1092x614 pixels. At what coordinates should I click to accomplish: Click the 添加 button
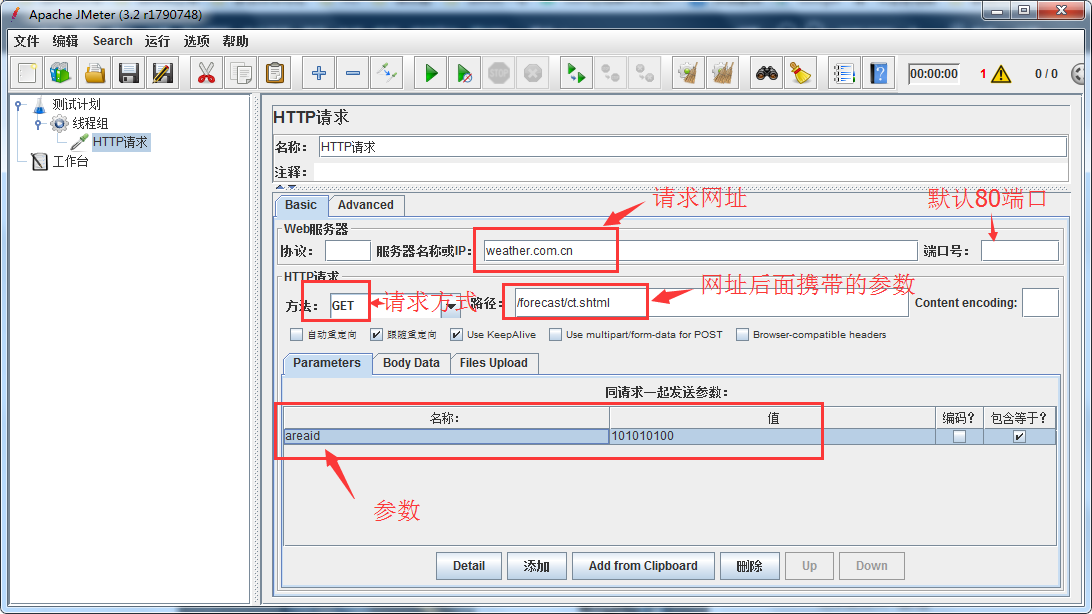[536, 566]
